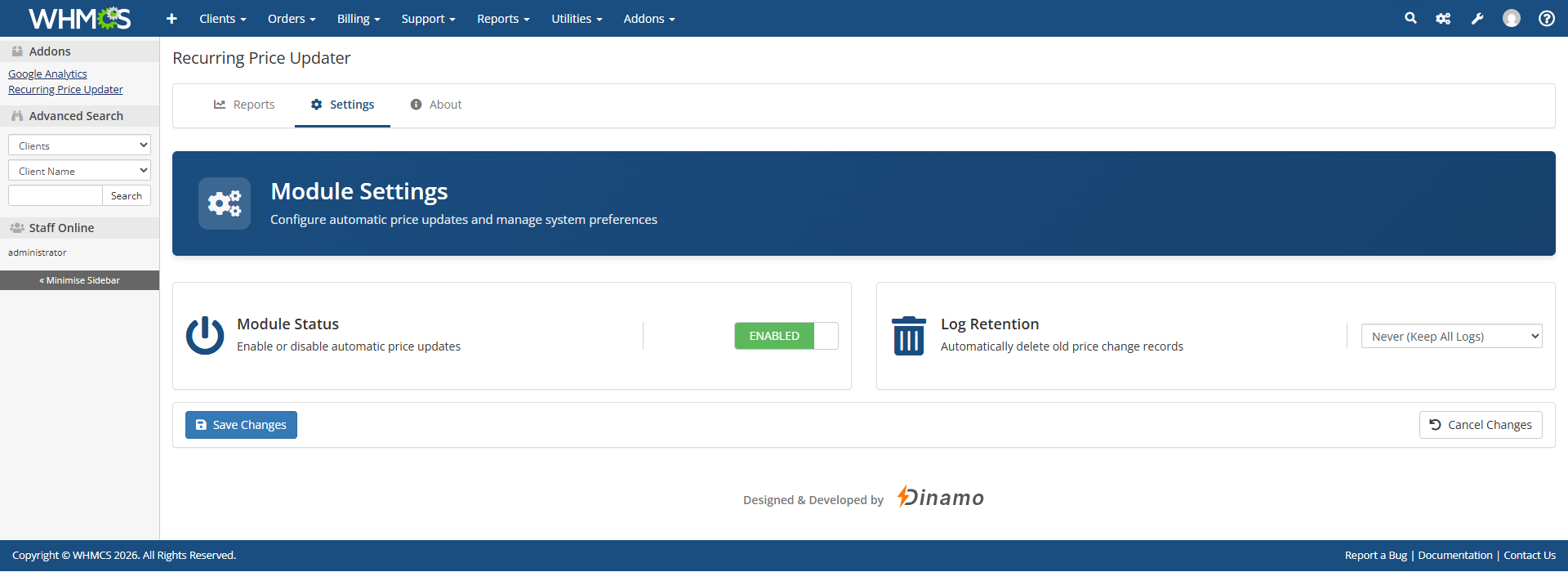Collapse sidebar with Minimise Sidebar

[79, 280]
